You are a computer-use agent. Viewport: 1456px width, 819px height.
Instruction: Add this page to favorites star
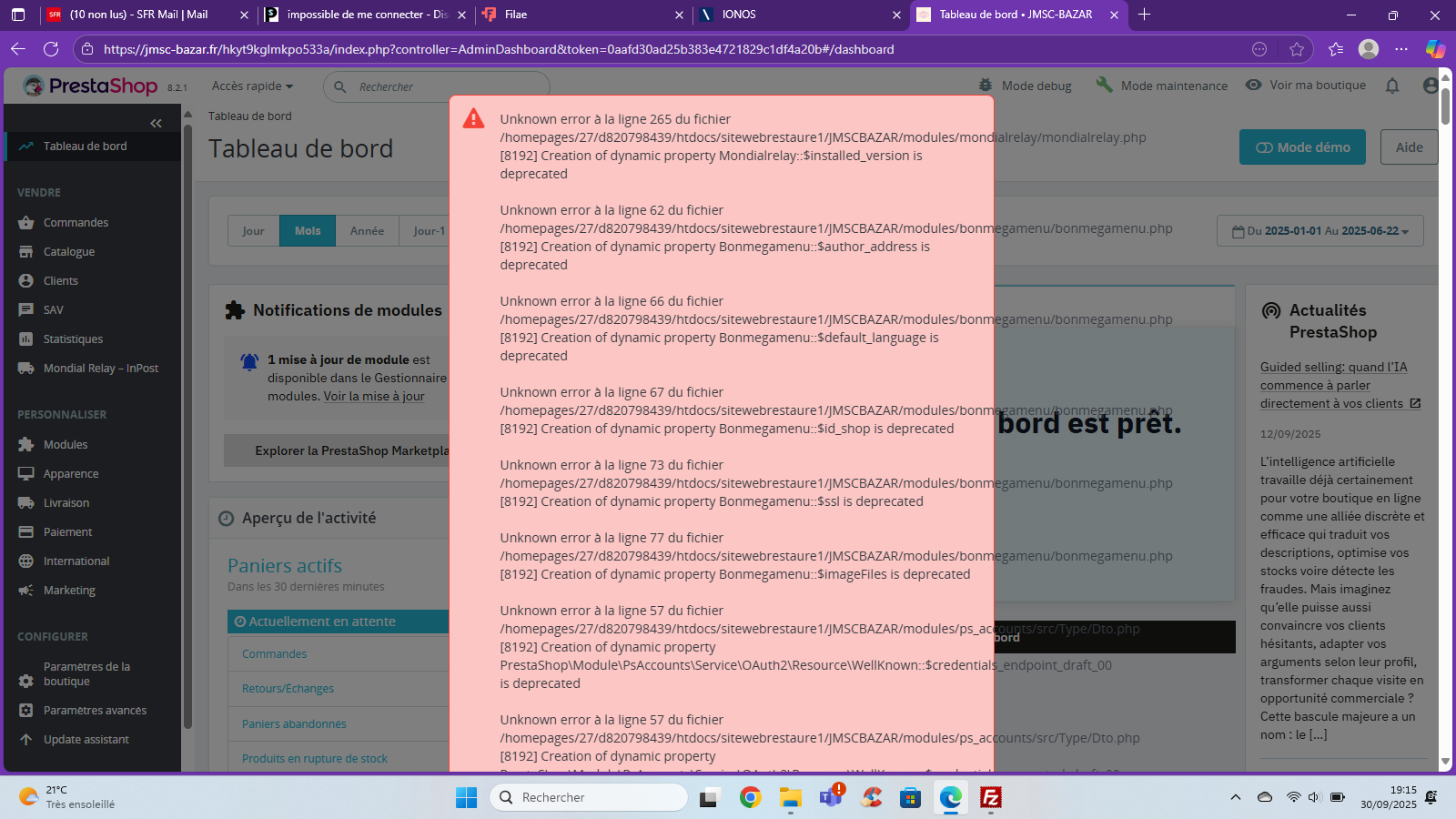click(x=1297, y=49)
